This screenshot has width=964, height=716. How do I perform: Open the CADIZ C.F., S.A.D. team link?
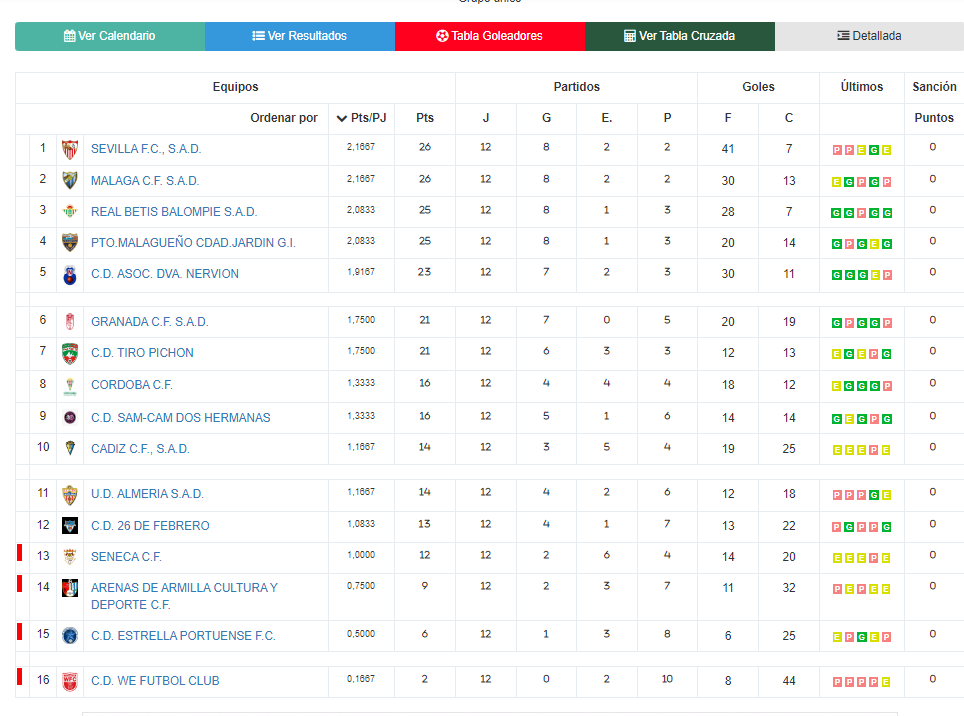[x=140, y=449]
